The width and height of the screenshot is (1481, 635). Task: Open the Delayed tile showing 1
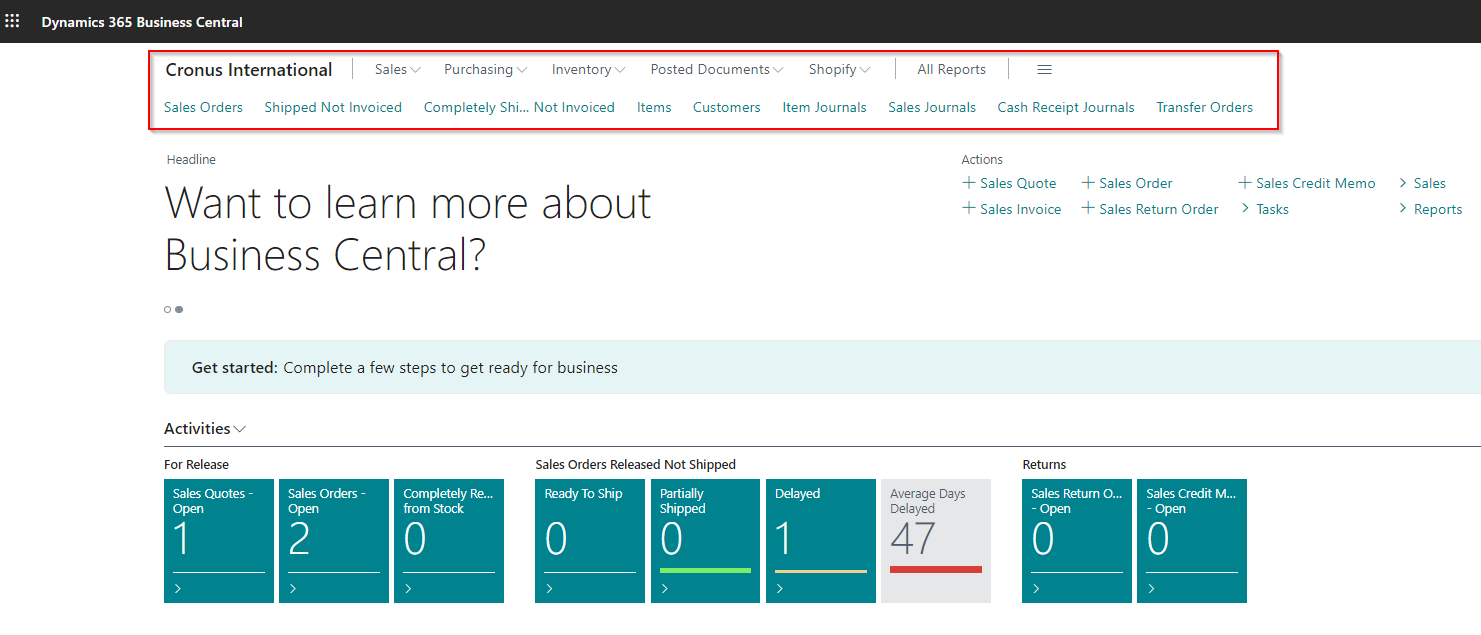(x=821, y=541)
